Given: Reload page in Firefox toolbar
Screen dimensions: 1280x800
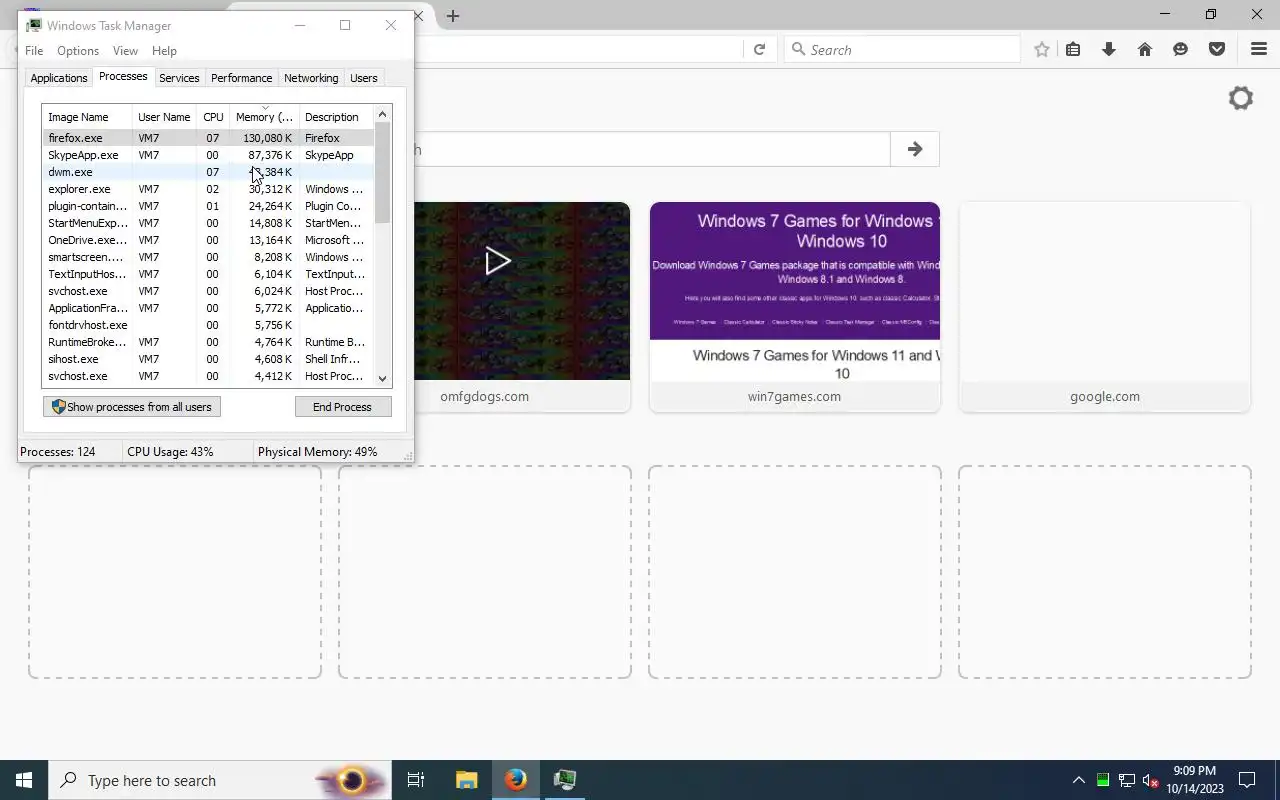Looking at the screenshot, I should point(759,49).
